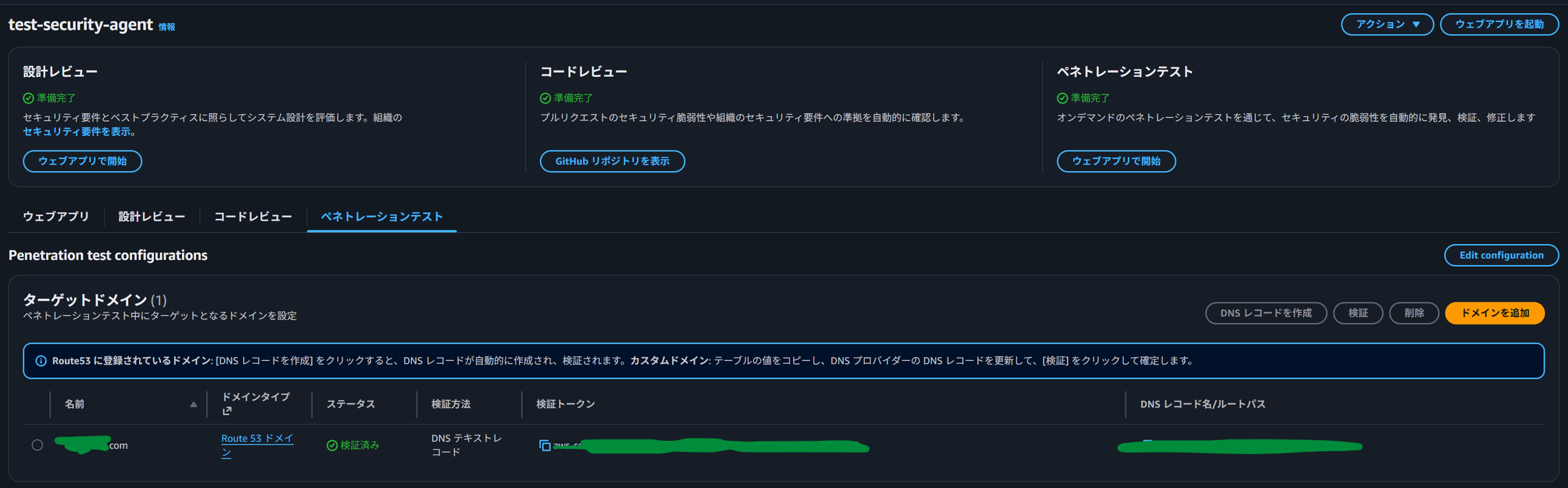1568x488 pixels.
Task: Switch to the 設計レビュー tab
Action: tap(151, 216)
